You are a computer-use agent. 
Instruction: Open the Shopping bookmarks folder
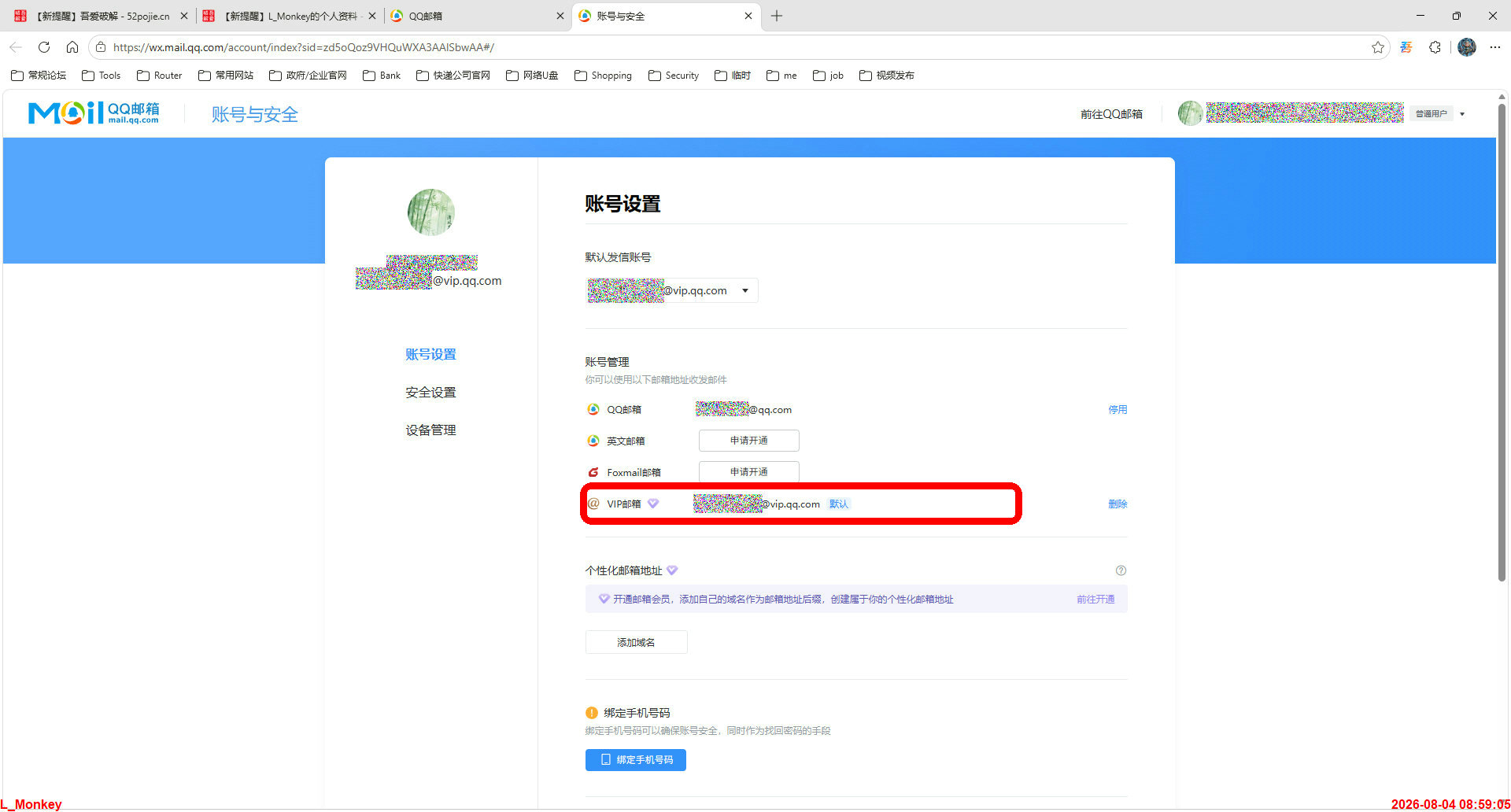604,76
